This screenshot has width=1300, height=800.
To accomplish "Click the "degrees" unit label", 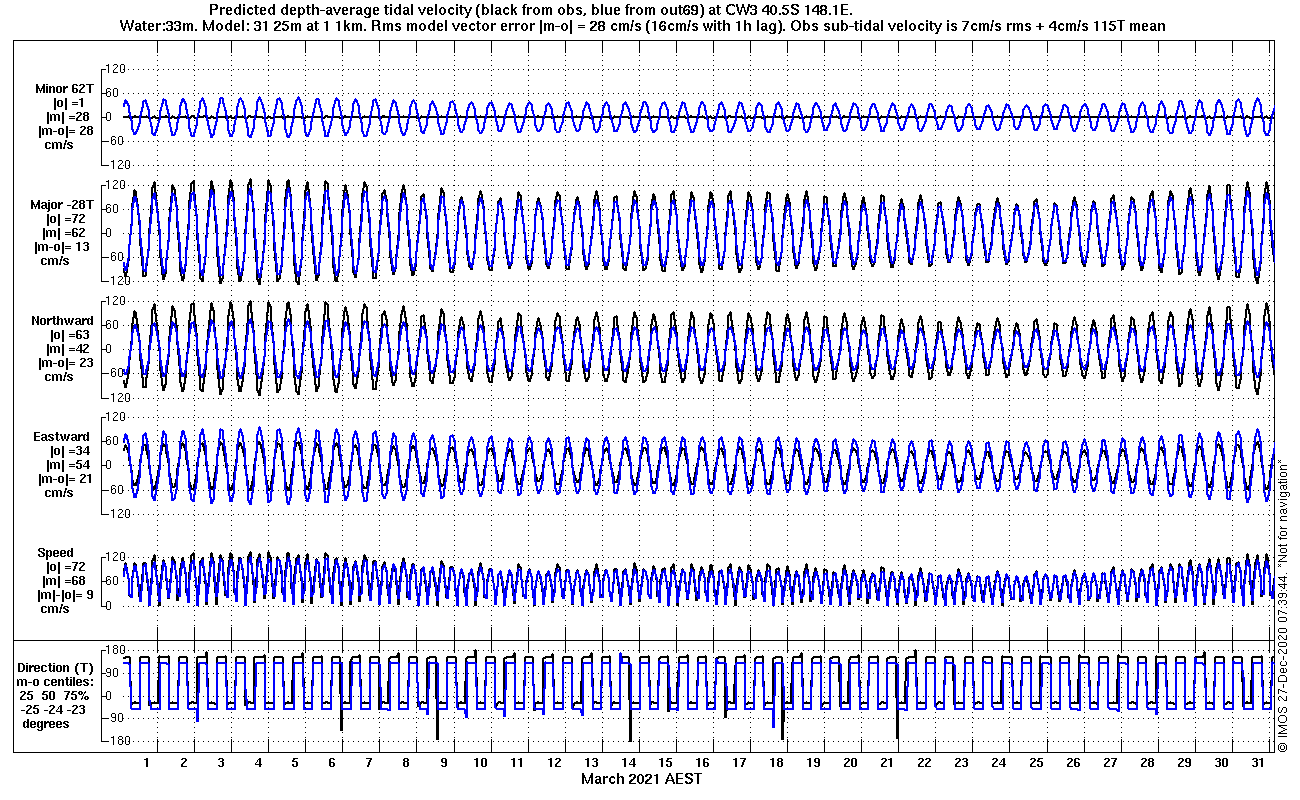I will pos(46,724).
